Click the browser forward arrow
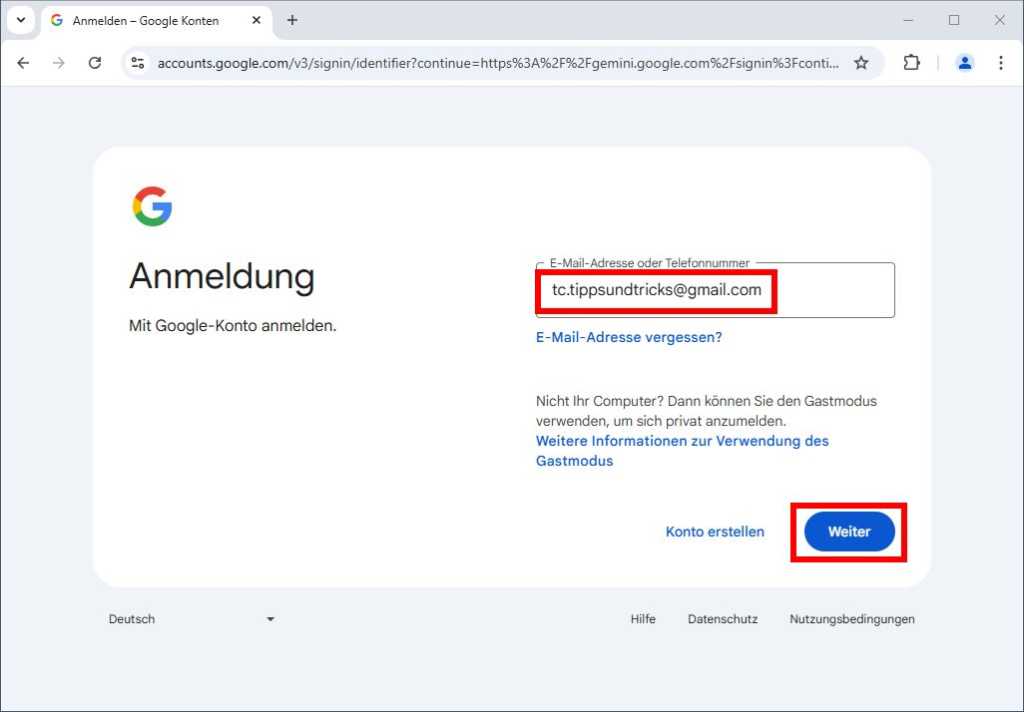 [59, 62]
